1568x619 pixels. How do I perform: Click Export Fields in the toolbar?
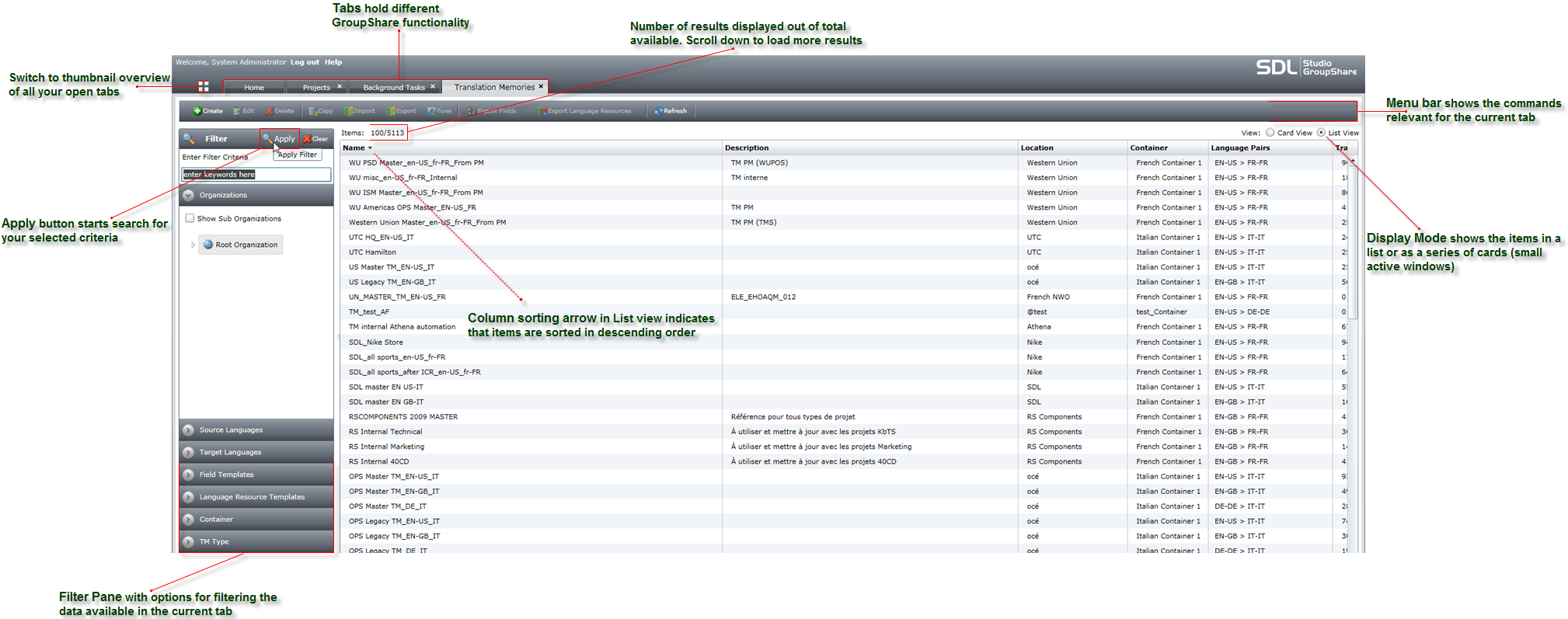[491, 111]
